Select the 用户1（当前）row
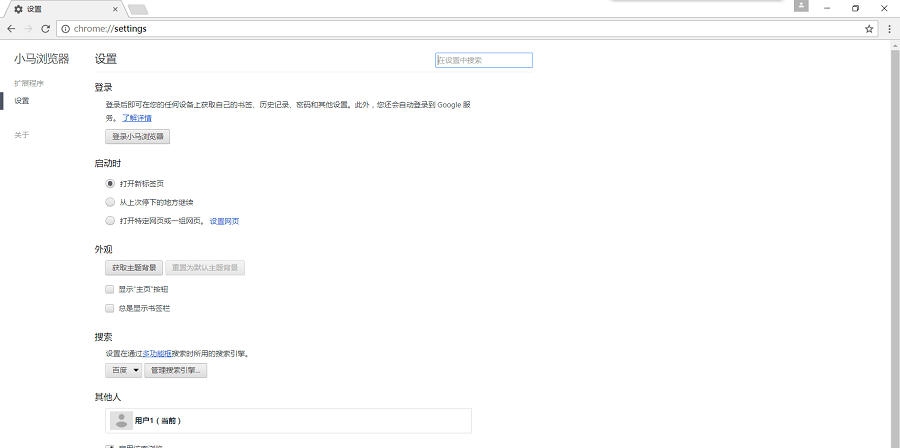The height and width of the screenshot is (448, 900). pyautogui.click(x=288, y=420)
